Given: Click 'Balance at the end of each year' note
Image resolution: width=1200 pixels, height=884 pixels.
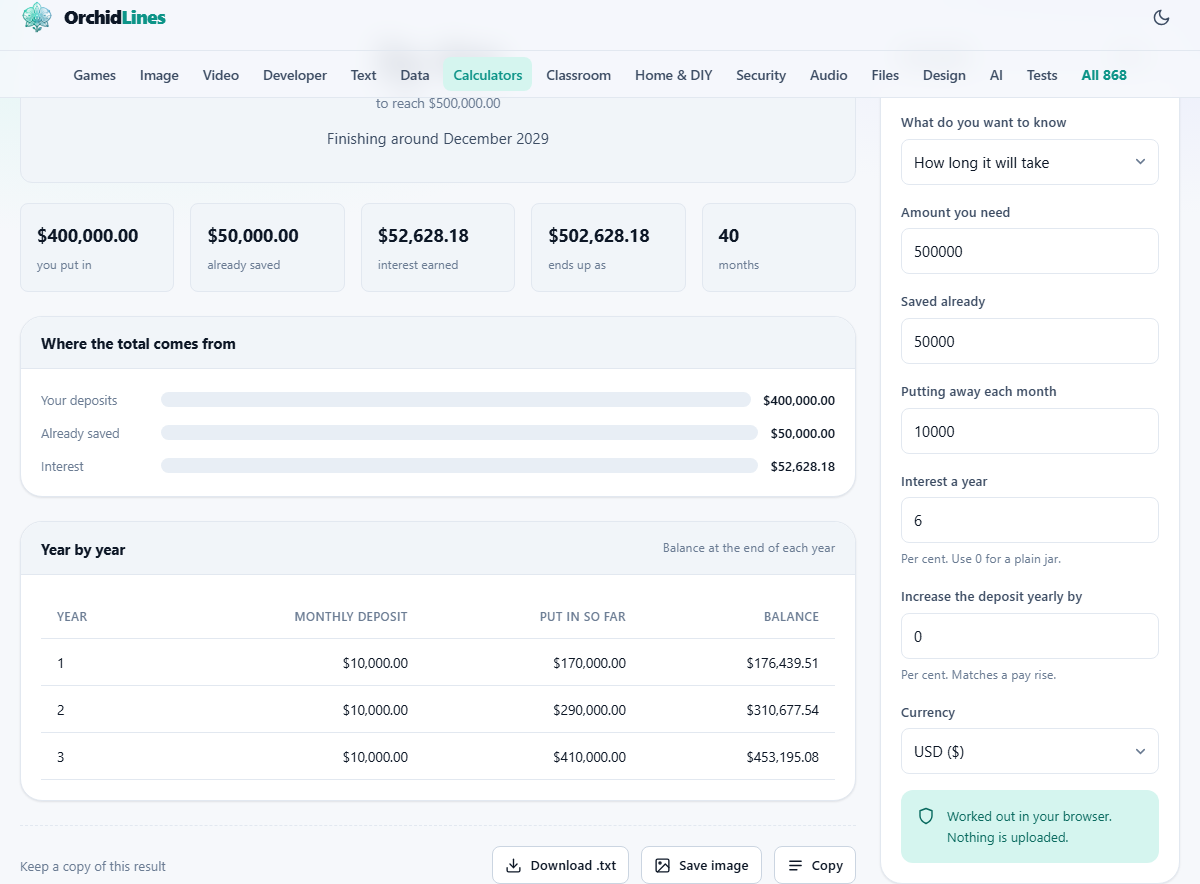Looking at the screenshot, I should point(749,548).
